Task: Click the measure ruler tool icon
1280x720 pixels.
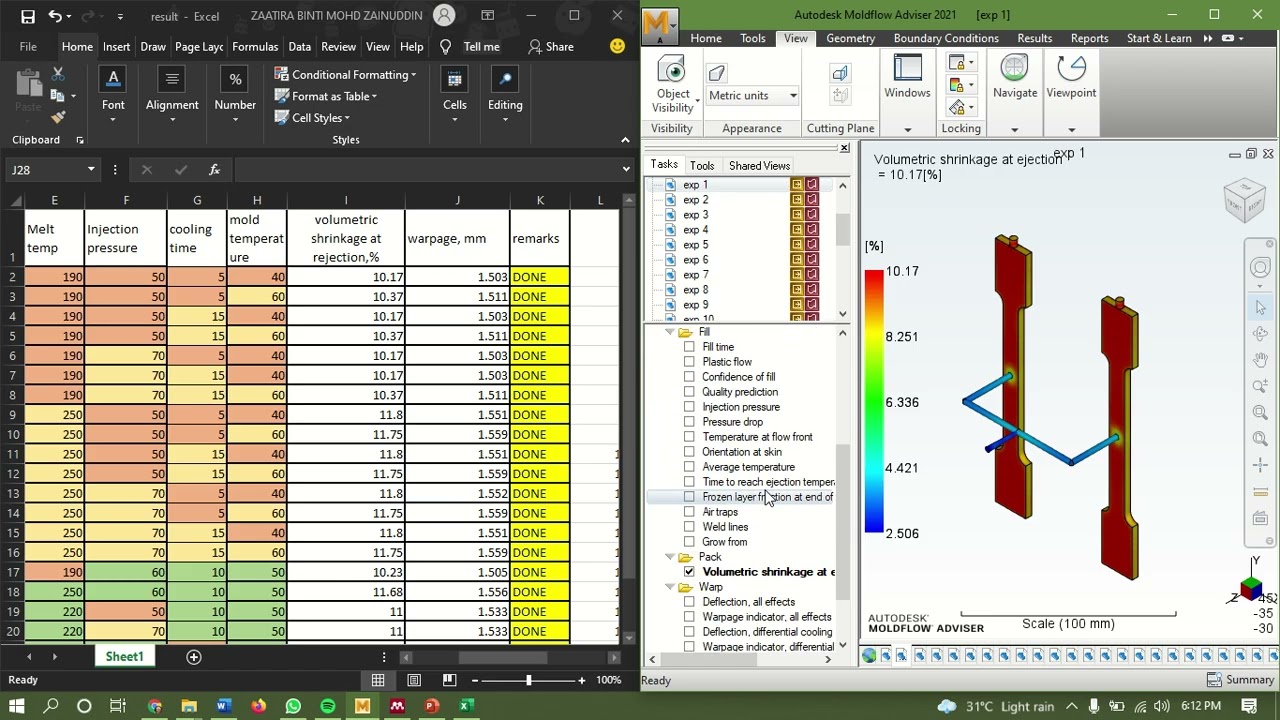Action: point(1260,491)
